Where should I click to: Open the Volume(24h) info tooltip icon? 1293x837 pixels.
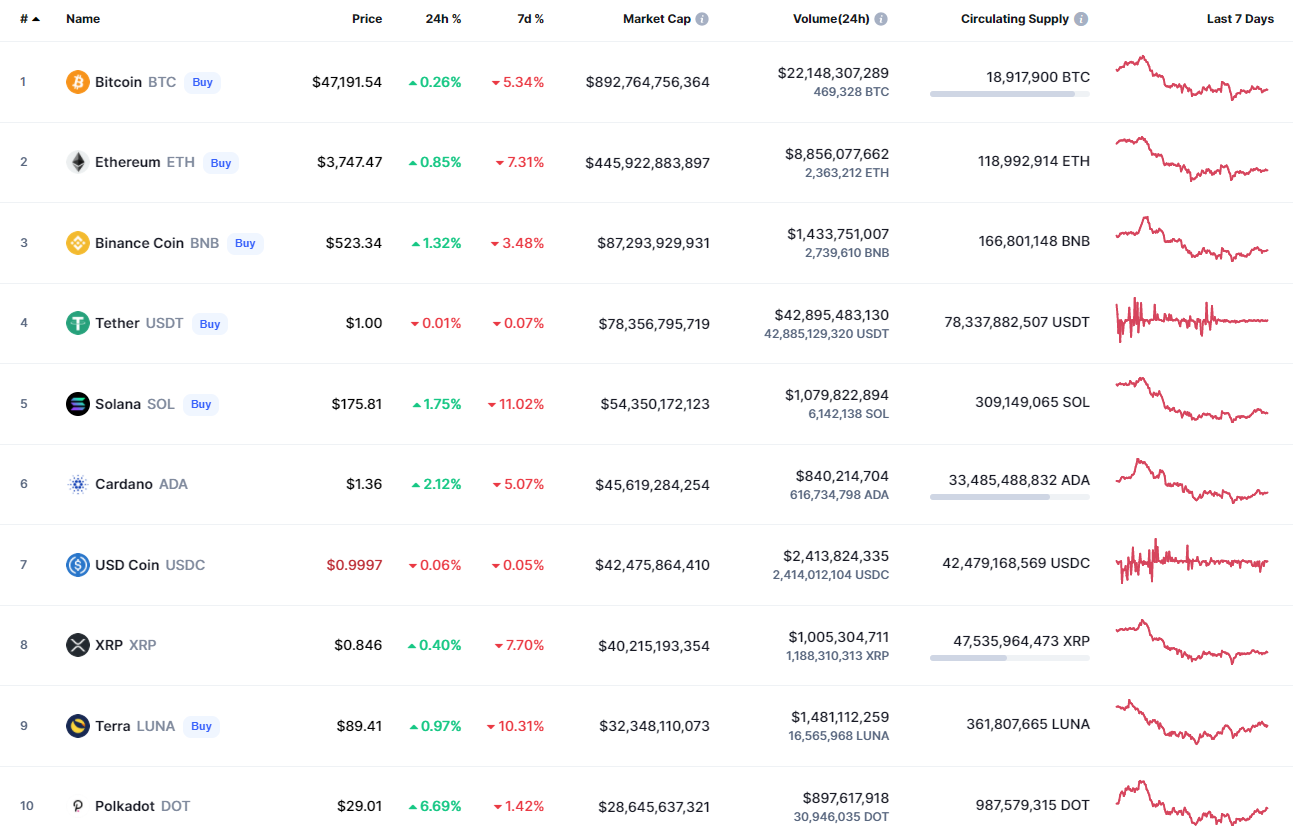pos(881,19)
